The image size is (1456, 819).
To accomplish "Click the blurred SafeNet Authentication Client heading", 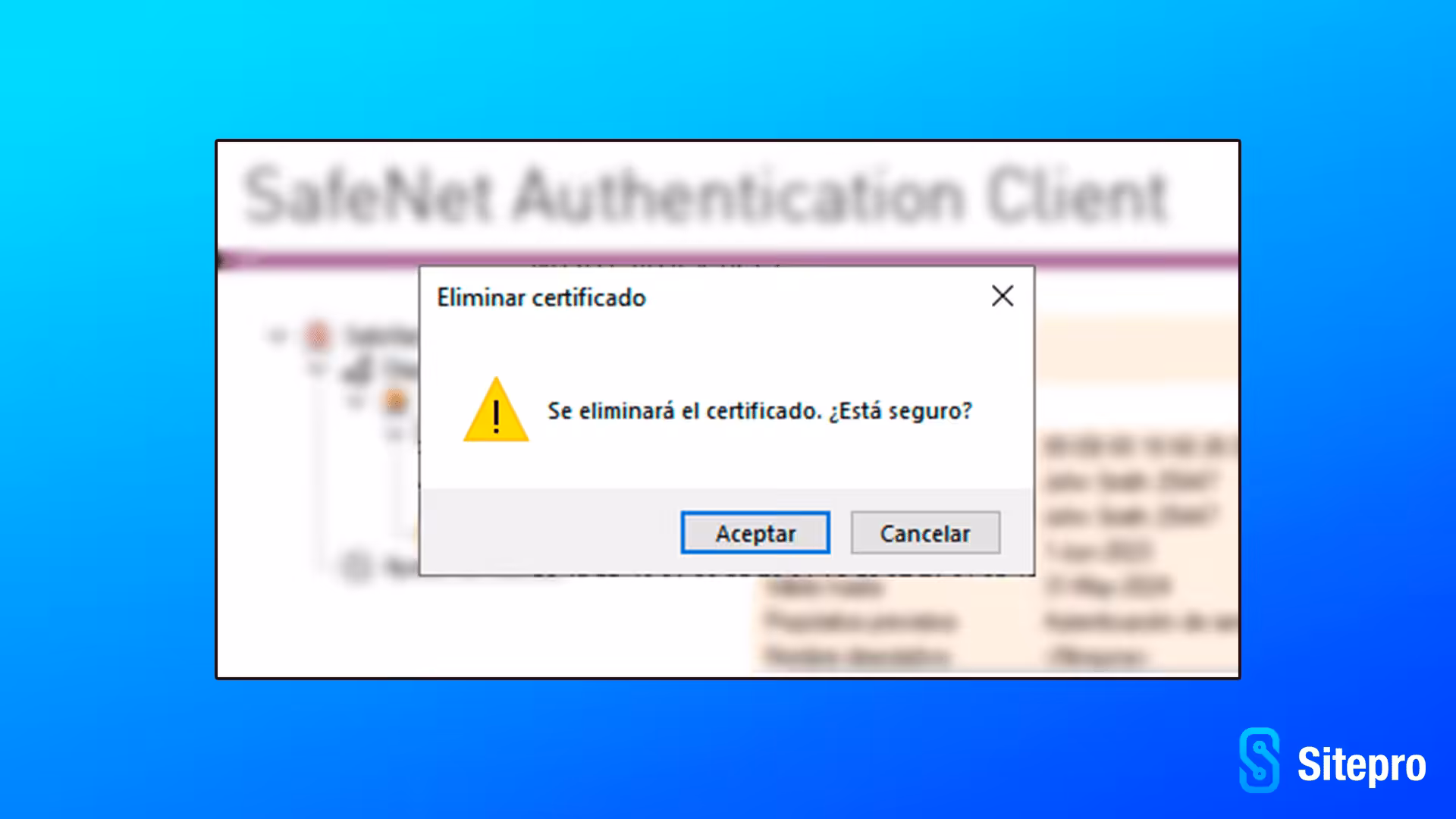I will [x=705, y=196].
